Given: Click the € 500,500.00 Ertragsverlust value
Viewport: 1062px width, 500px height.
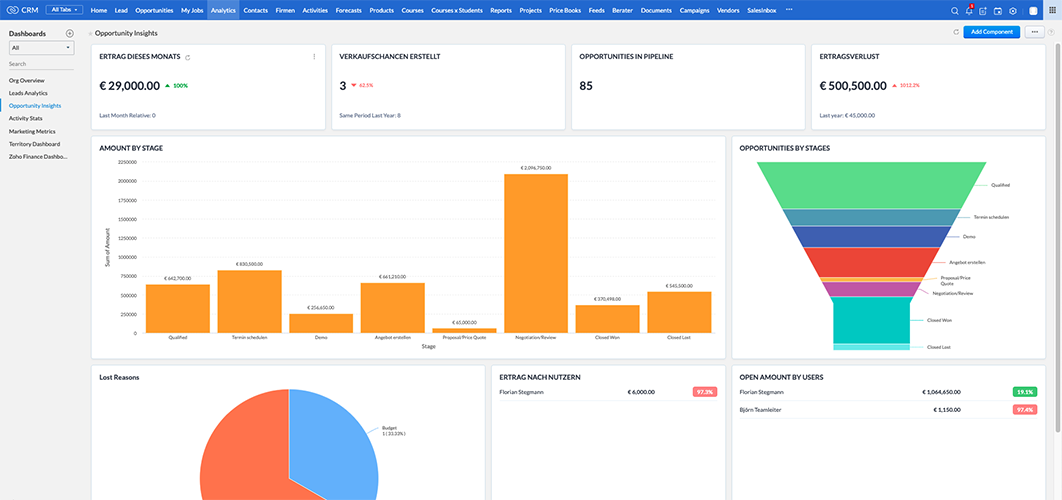Looking at the screenshot, I should pyautogui.click(x=853, y=86).
